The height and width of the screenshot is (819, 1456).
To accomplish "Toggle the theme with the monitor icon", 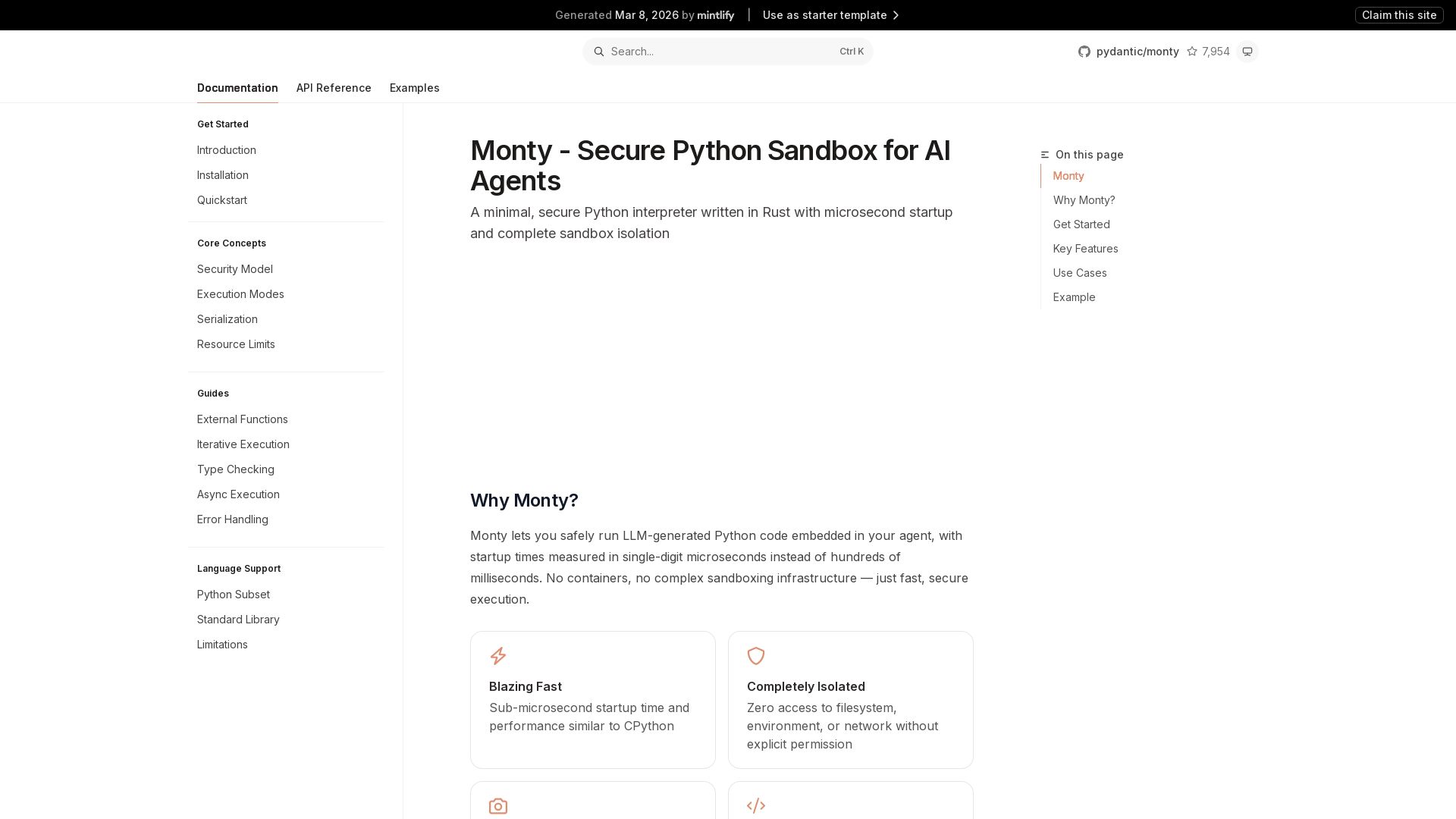I will pos(1247,52).
